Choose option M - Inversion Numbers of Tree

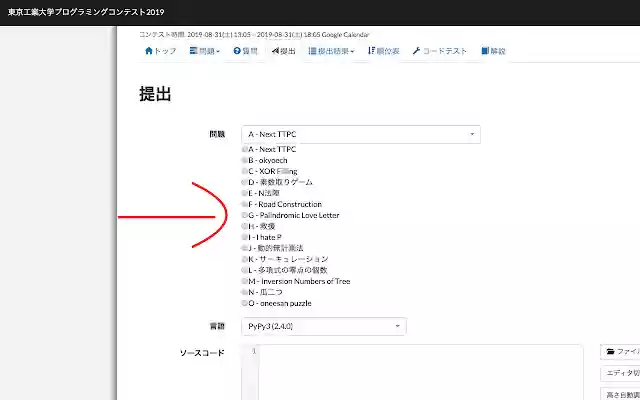point(296,281)
